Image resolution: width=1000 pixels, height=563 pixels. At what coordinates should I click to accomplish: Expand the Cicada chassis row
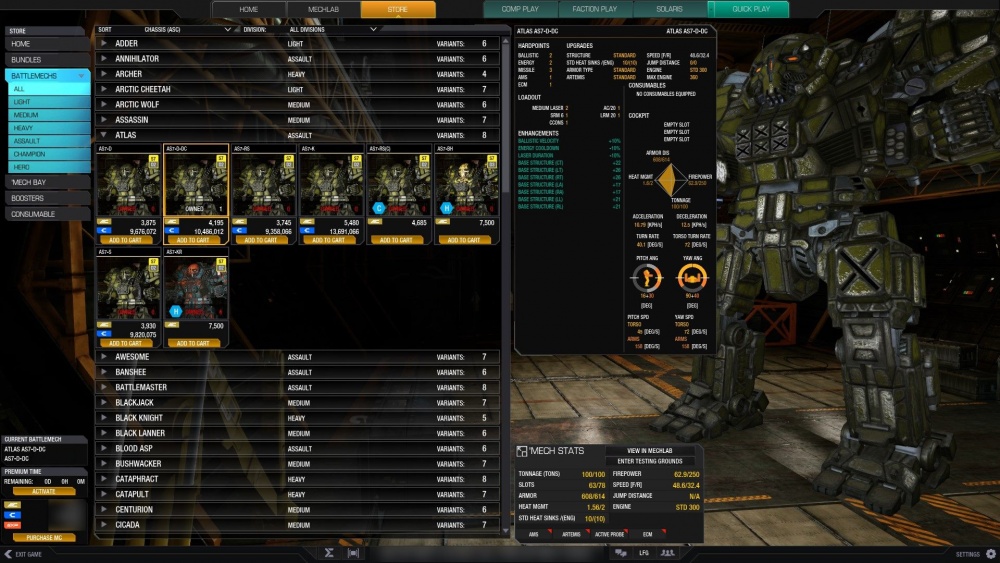[x=298, y=525]
